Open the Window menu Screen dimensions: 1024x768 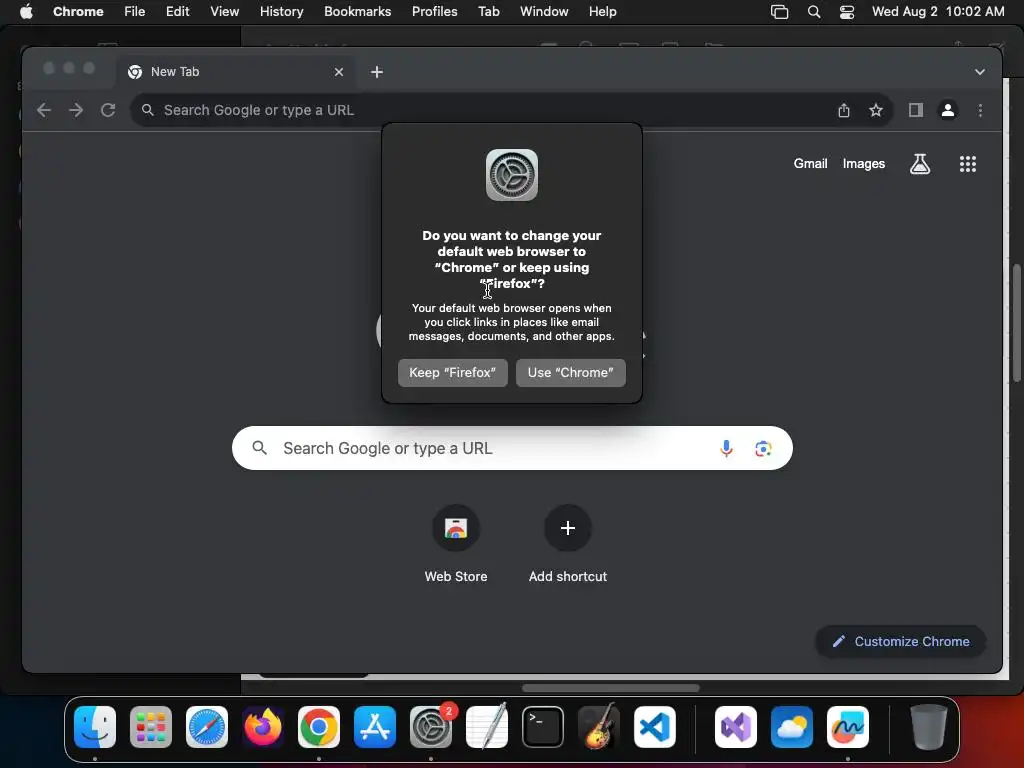pos(544,12)
